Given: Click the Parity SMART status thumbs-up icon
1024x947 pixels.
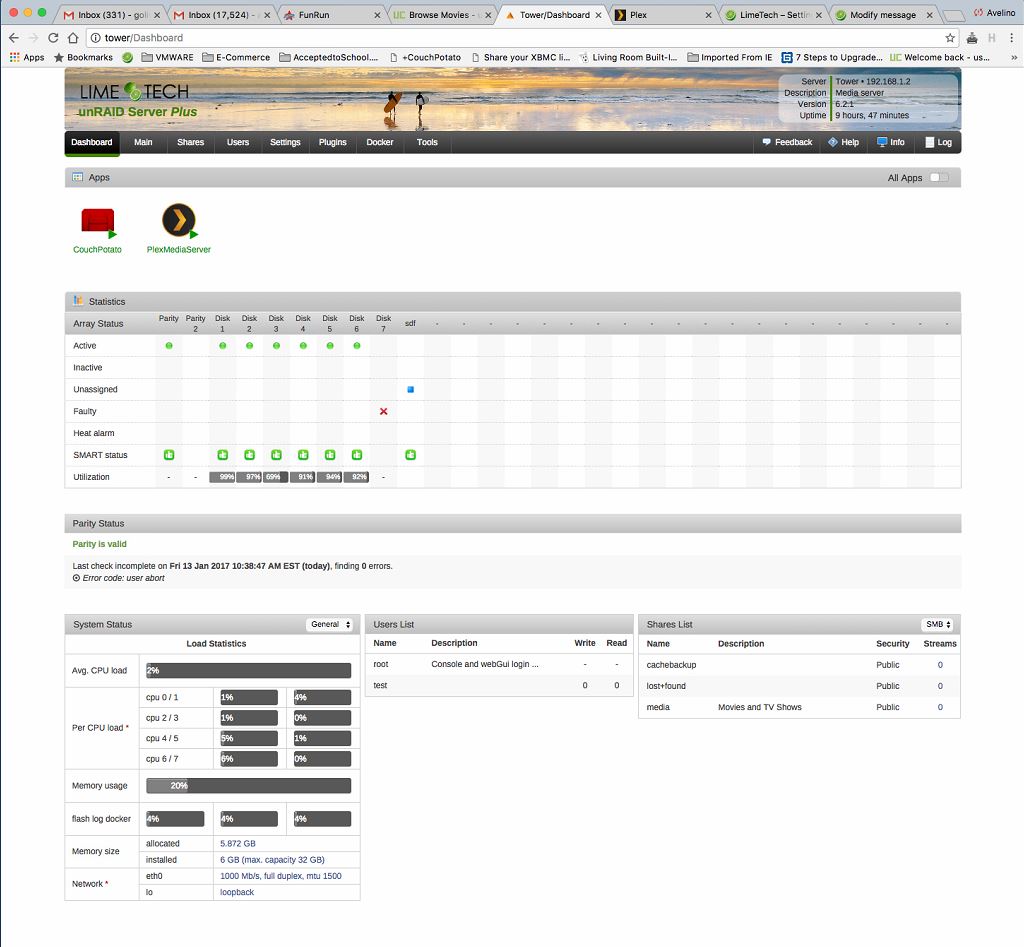Looking at the screenshot, I should coord(168,455).
